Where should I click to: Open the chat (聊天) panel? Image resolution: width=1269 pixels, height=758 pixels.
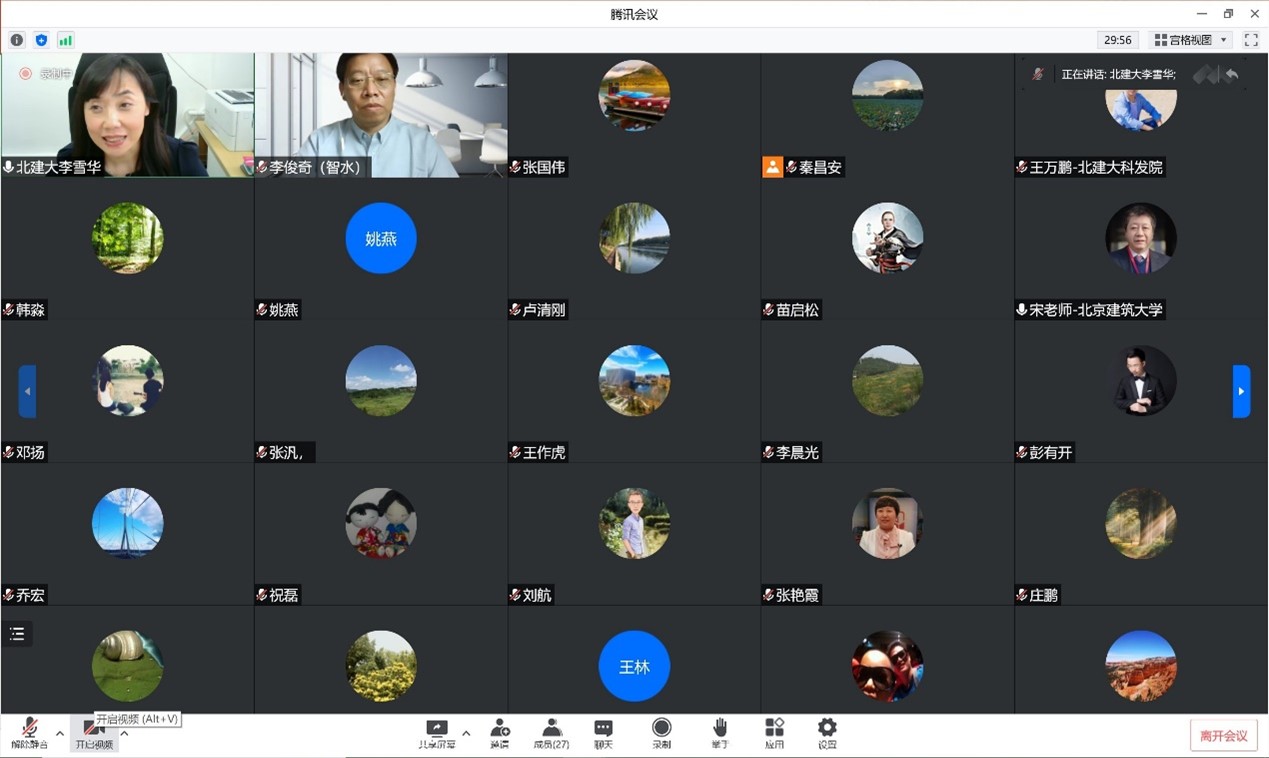click(603, 733)
